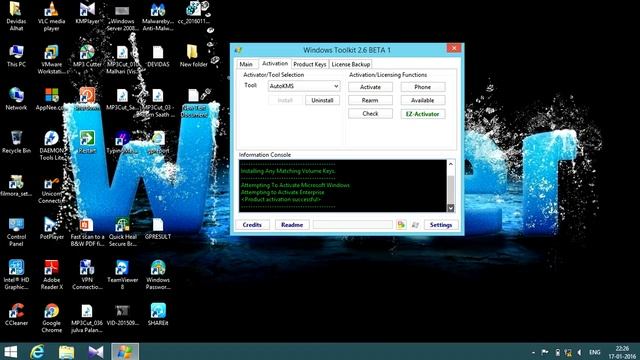Open VLC media player desktop shortcut
Image resolution: width=640 pixels, height=360 pixels.
tap(51, 16)
